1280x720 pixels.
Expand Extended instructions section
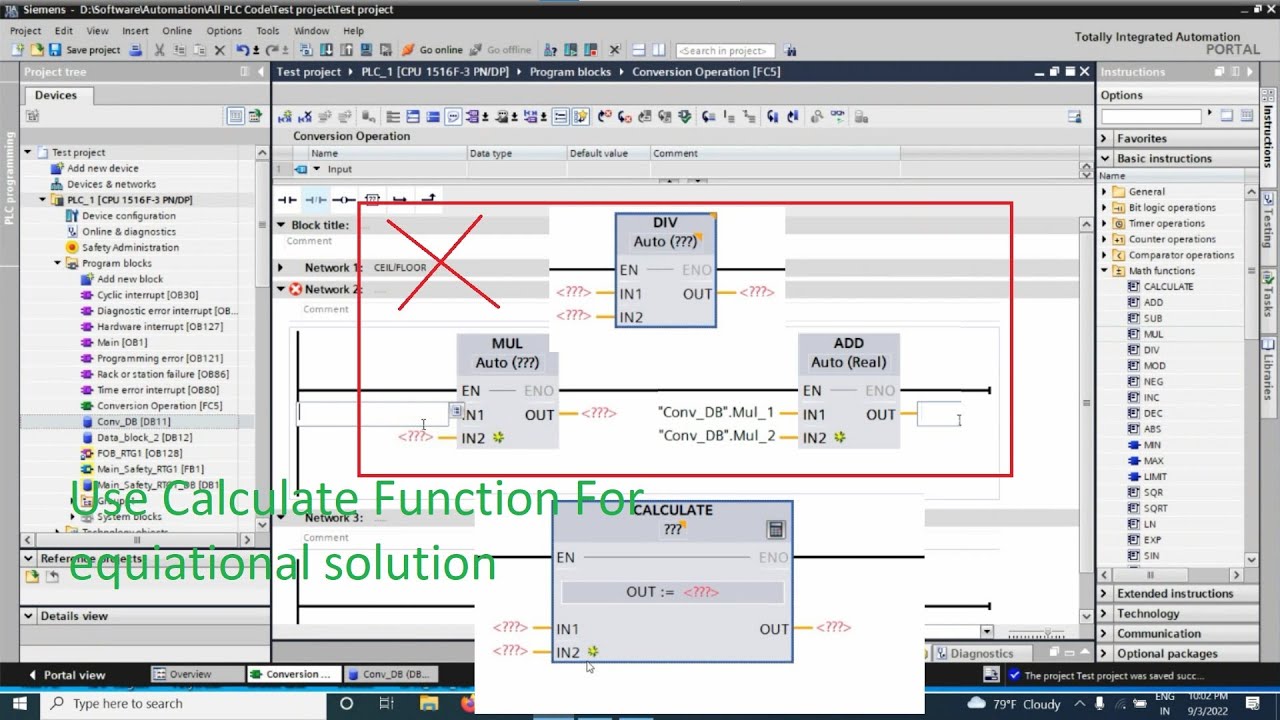[1105, 594]
